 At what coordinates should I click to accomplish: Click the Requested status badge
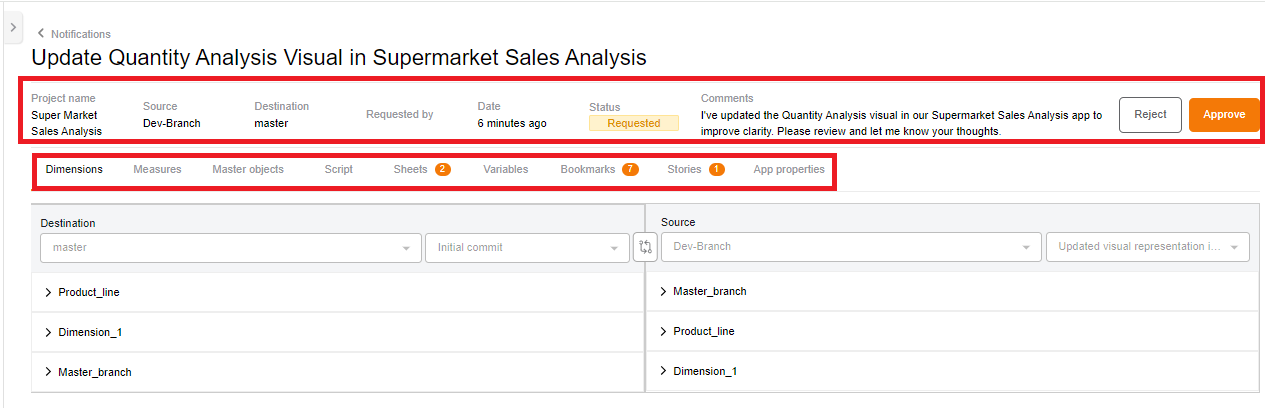634,123
